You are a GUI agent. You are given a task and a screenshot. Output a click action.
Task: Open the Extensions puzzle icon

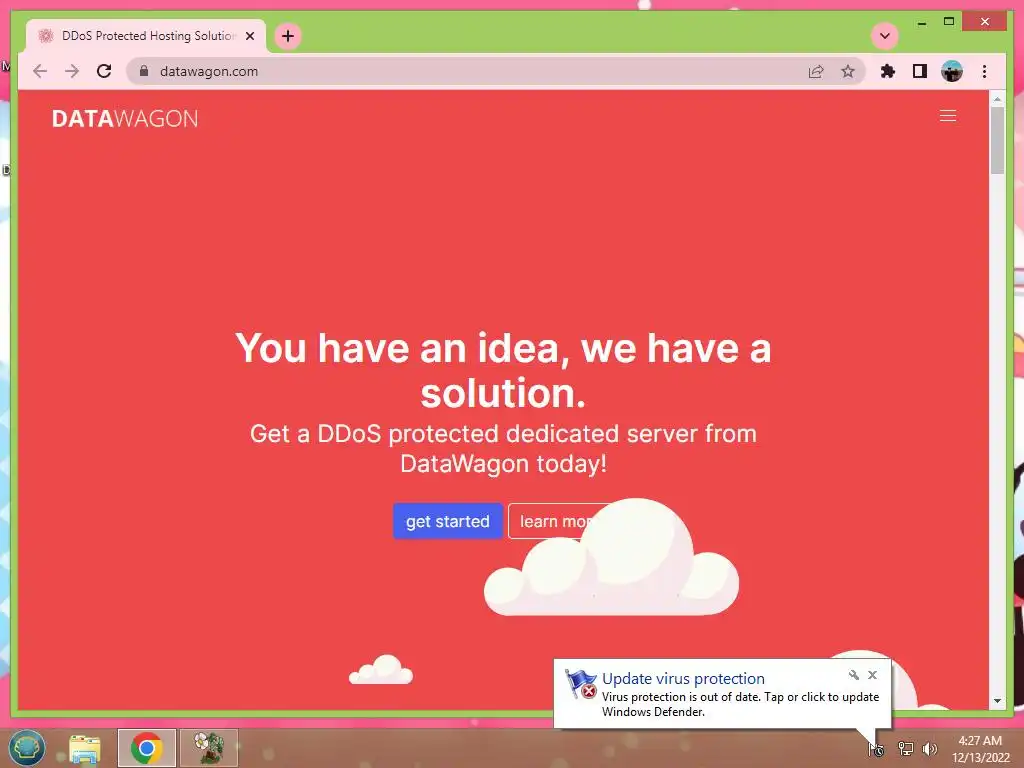coord(888,71)
